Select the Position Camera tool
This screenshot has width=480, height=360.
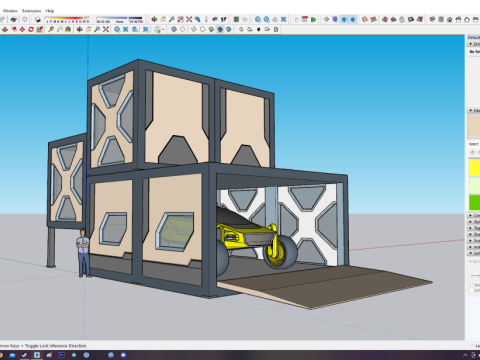pyautogui.click(x=206, y=19)
